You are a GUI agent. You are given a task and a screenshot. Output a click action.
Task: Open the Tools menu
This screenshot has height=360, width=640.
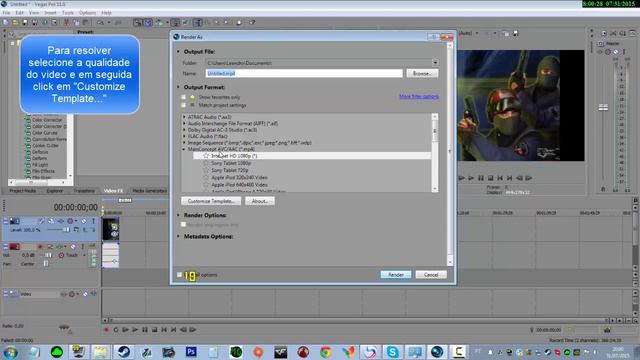[x=67, y=13]
